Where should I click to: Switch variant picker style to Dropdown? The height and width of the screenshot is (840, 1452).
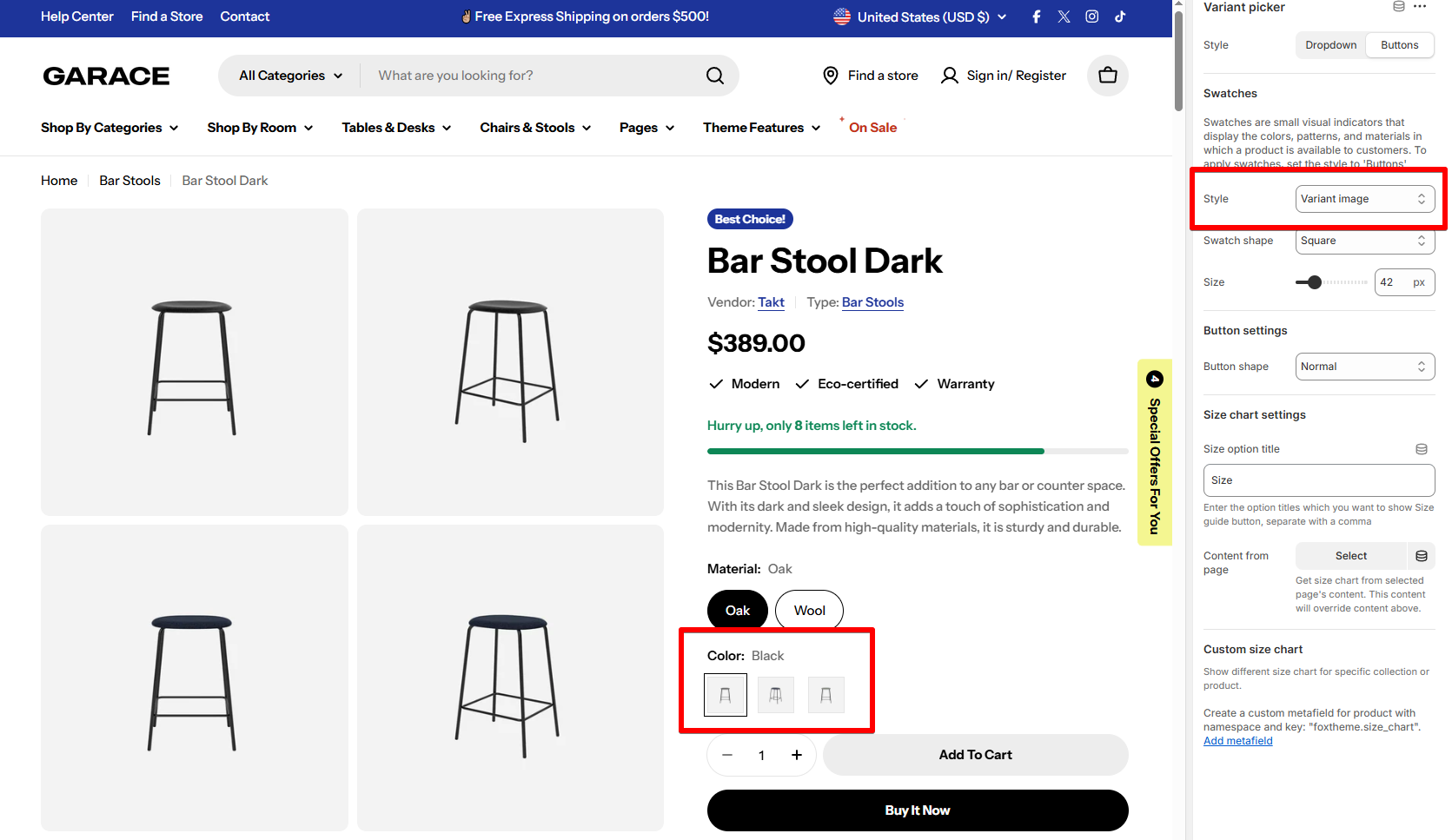pos(1330,45)
